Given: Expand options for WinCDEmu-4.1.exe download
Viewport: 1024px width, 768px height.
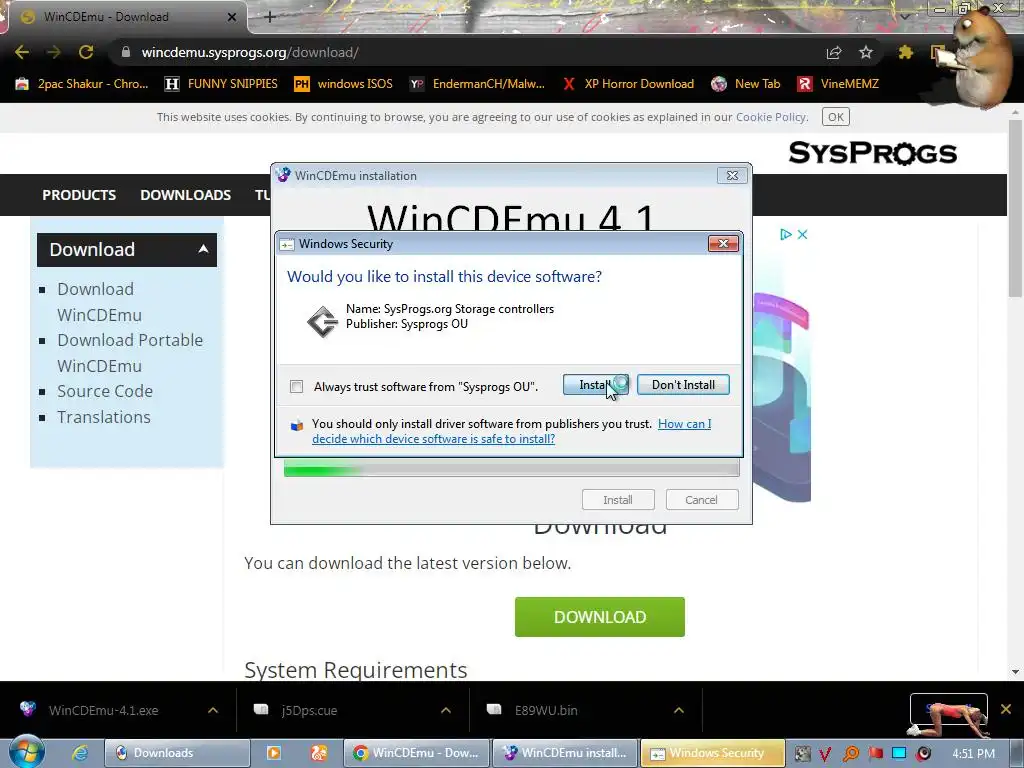Looking at the screenshot, I should click(213, 710).
